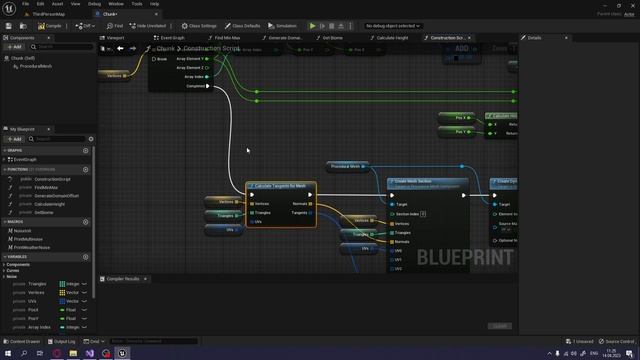The image size is (640, 360).
Task: Open the ConstructionScript function
Action: [52, 179]
